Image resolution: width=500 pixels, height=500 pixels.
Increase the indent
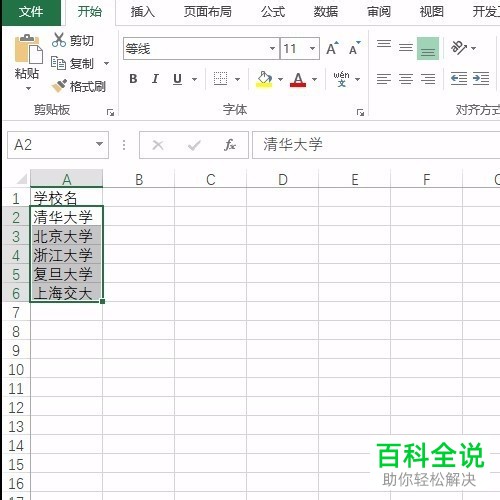pyautogui.click(x=481, y=79)
